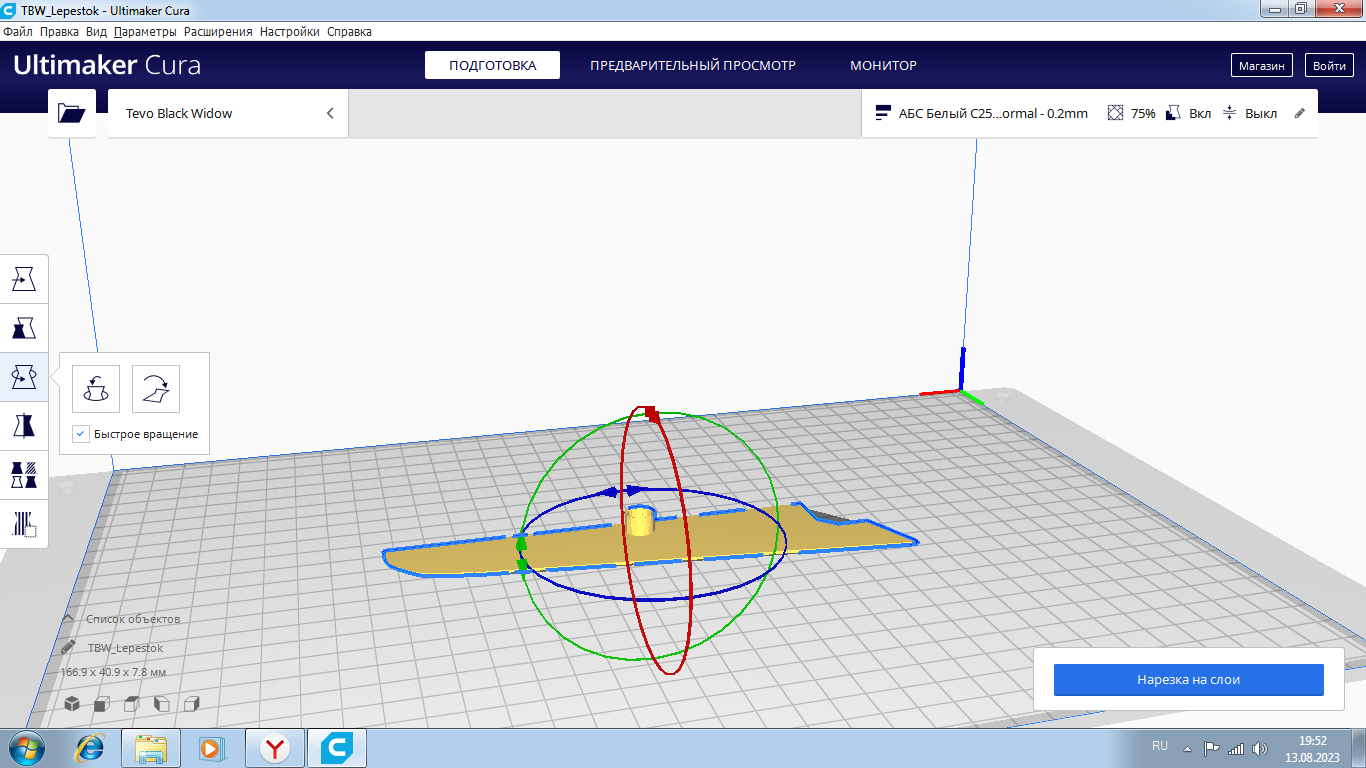Switch to the ПОДГОТОВКА stage tab
Screen dimensions: 1366x768
(492, 65)
